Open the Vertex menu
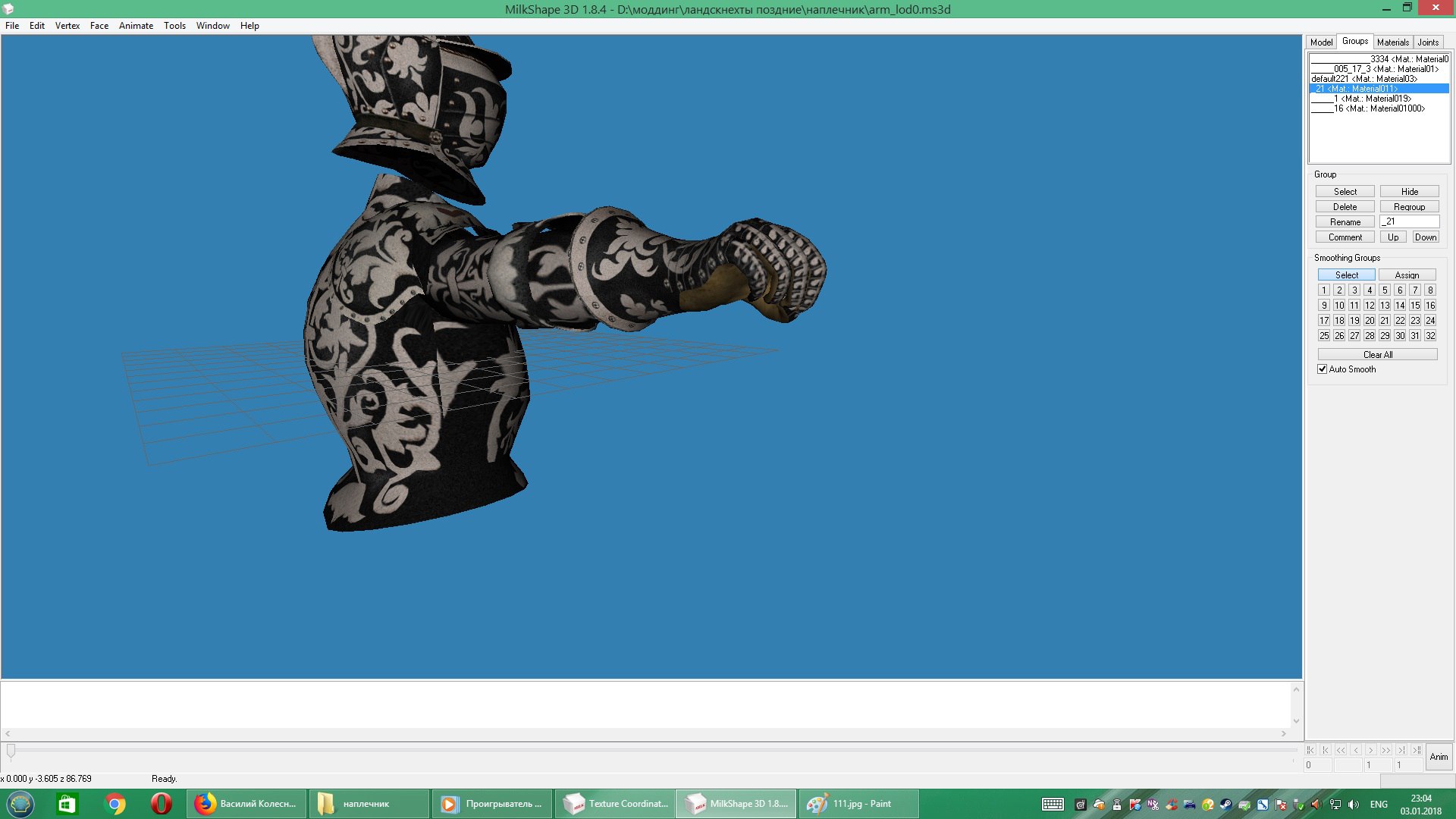 pos(67,26)
